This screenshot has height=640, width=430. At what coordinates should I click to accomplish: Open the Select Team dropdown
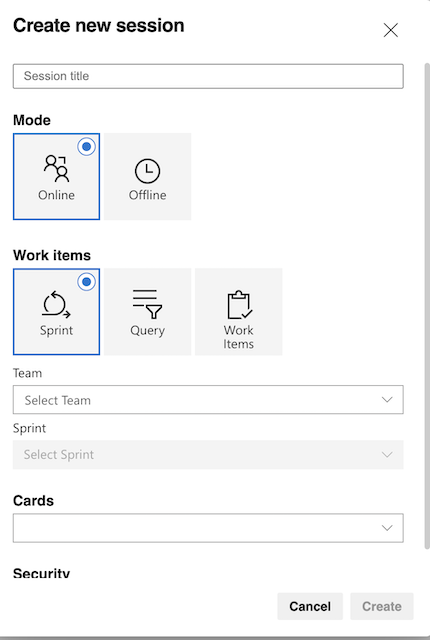tap(208, 400)
